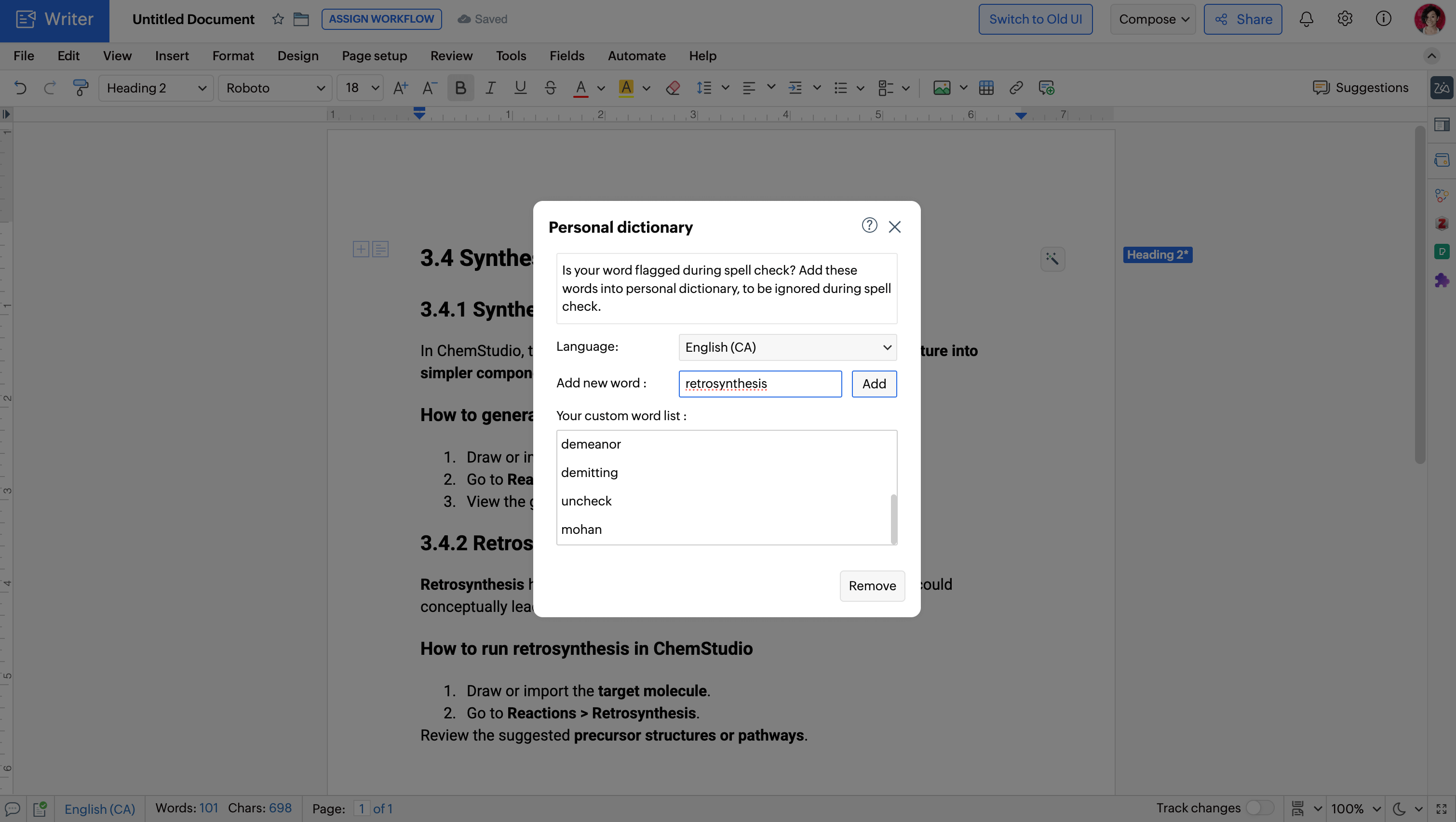Open the Language dropdown in dialog

787,347
